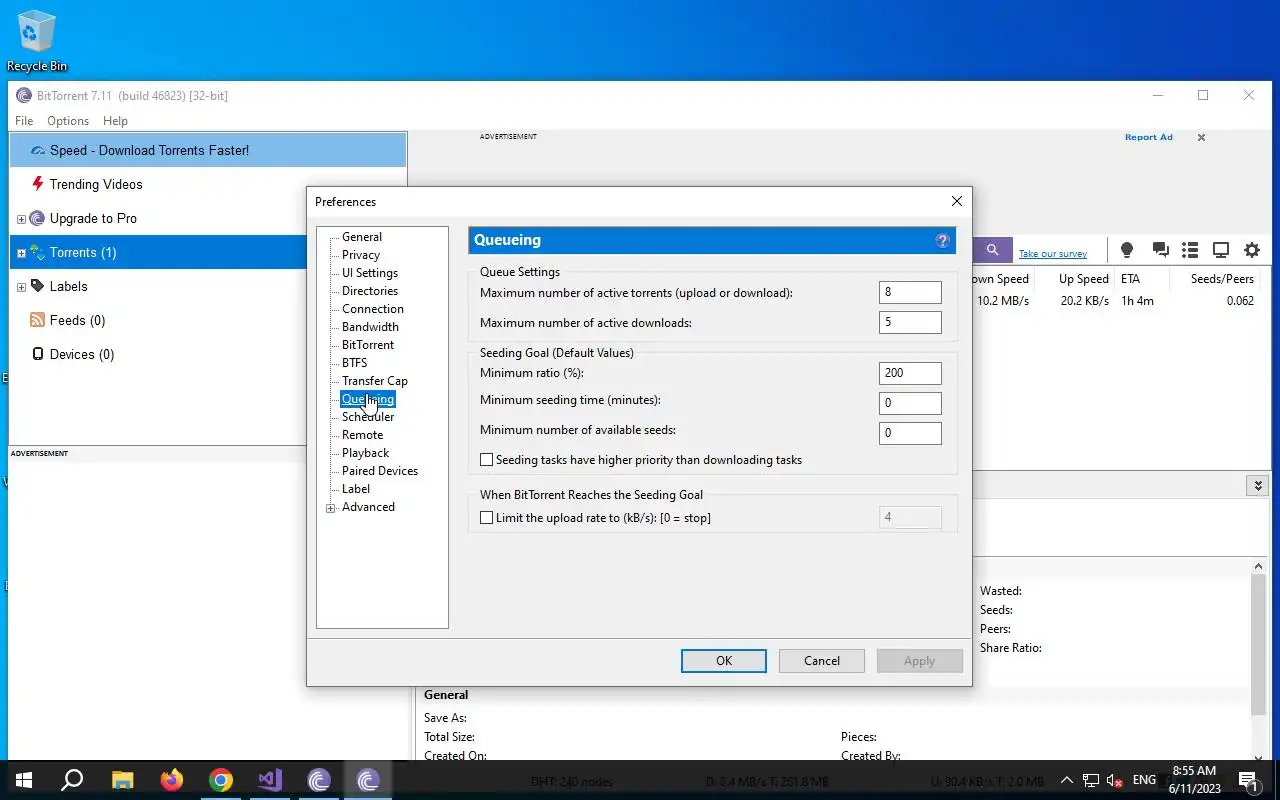The width and height of the screenshot is (1280, 800).
Task: Click the Upgrade to Pro icon
Action: pos(38,218)
